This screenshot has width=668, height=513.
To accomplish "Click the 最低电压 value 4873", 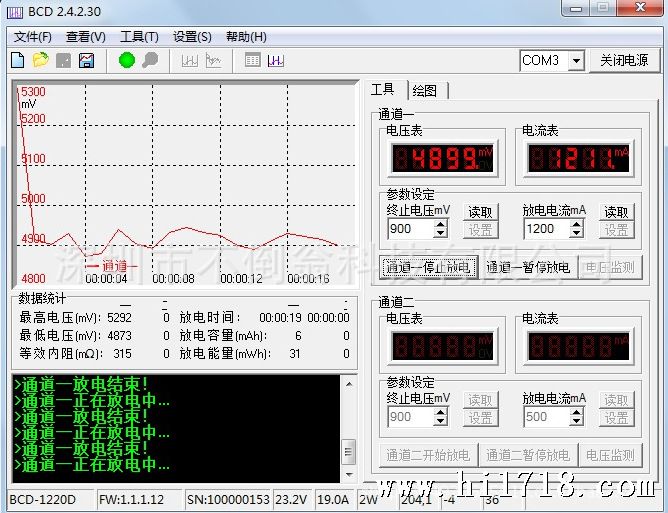I will tap(119, 336).
